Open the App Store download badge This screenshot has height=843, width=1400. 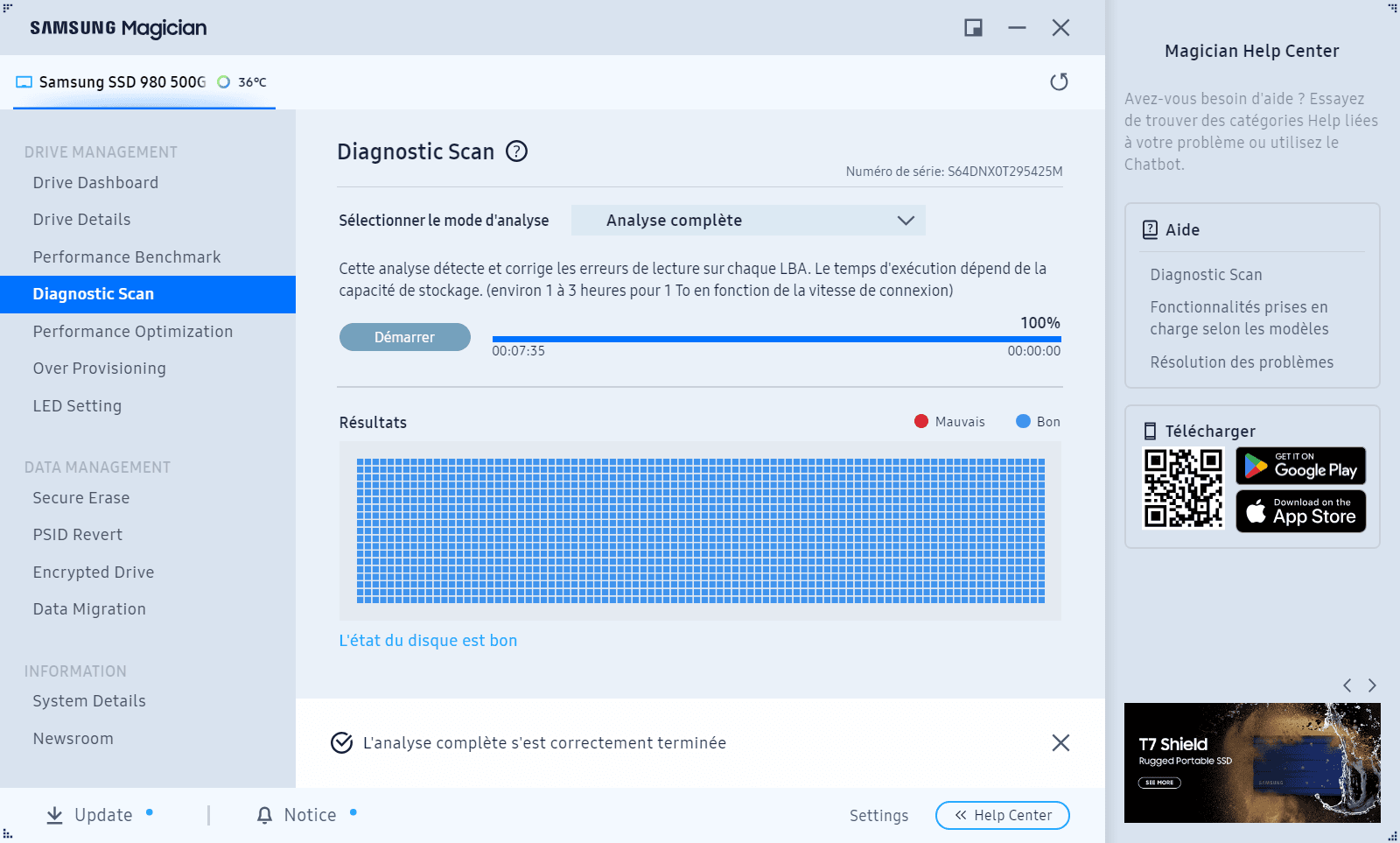[1300, 511]
